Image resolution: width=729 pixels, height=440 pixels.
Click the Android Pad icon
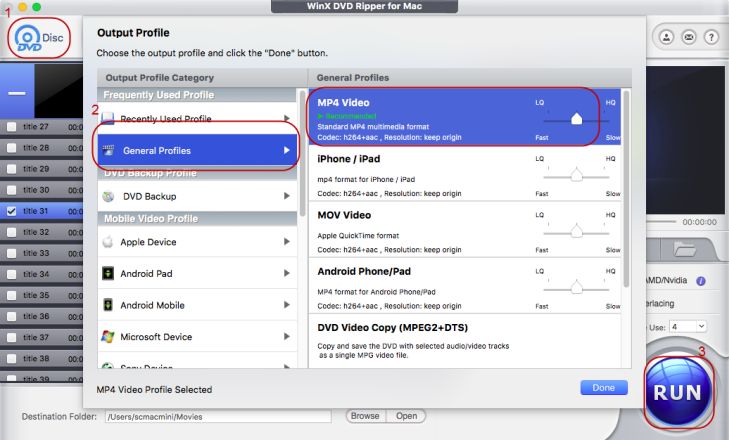click(108, 273)
